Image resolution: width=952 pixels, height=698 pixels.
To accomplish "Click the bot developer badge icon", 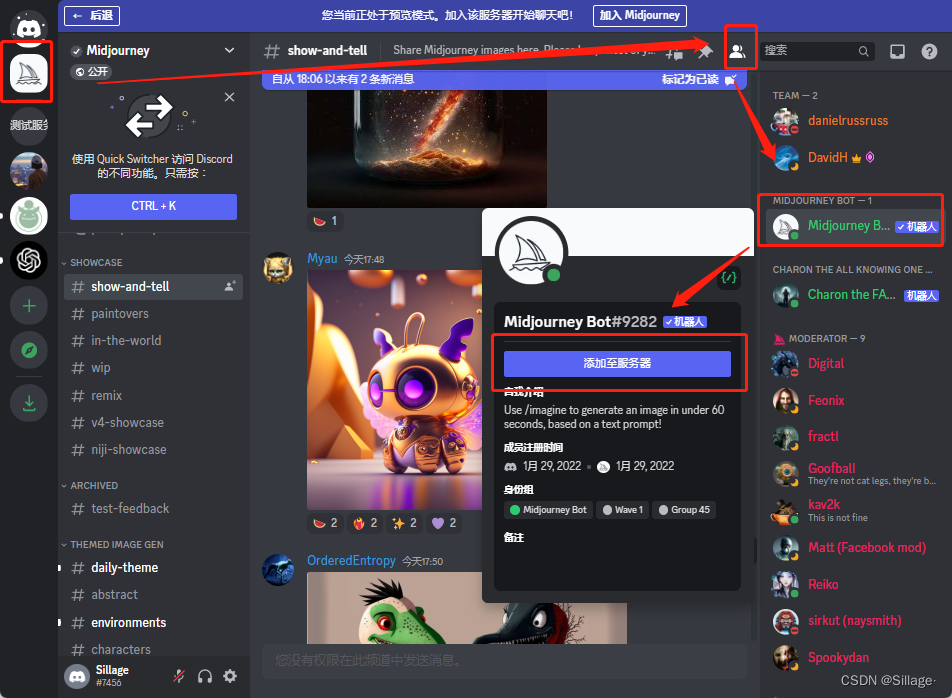I will (729, 278).
